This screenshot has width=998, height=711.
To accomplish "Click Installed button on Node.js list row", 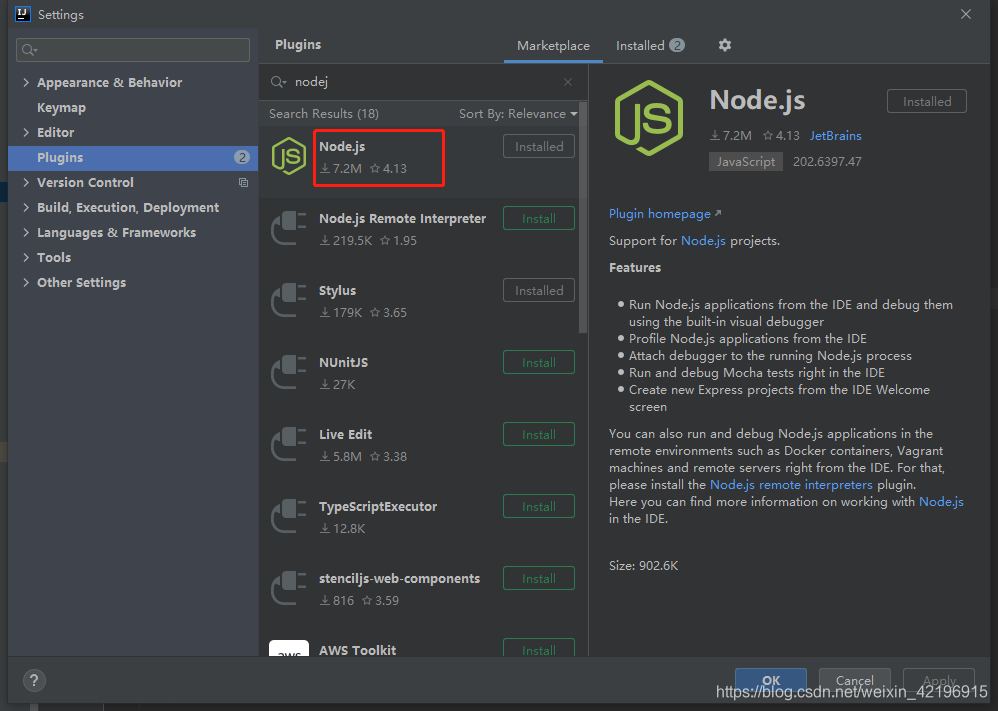I will [x=538, y=146].
